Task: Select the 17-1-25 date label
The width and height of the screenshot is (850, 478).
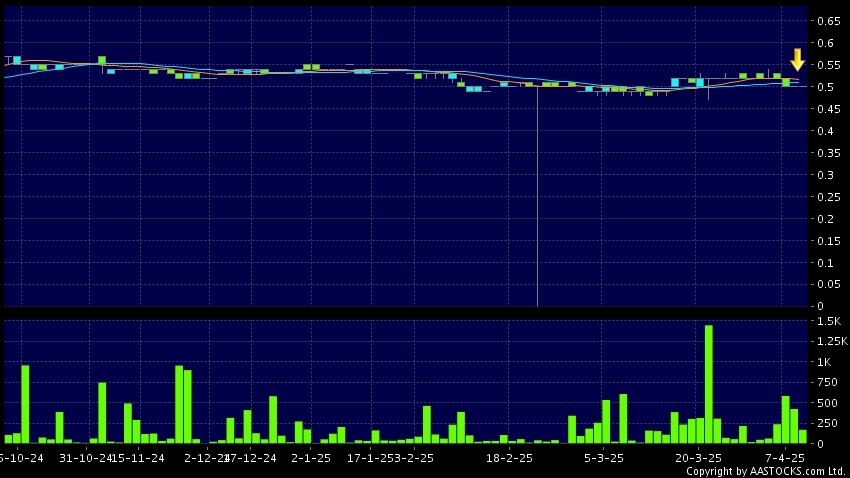Action: pos(370,458)
